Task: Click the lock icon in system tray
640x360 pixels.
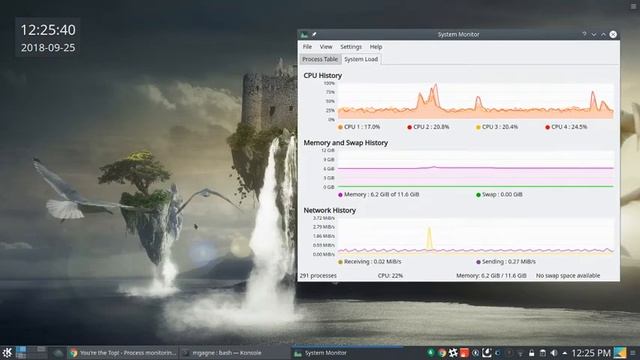Action: (531, 353)
